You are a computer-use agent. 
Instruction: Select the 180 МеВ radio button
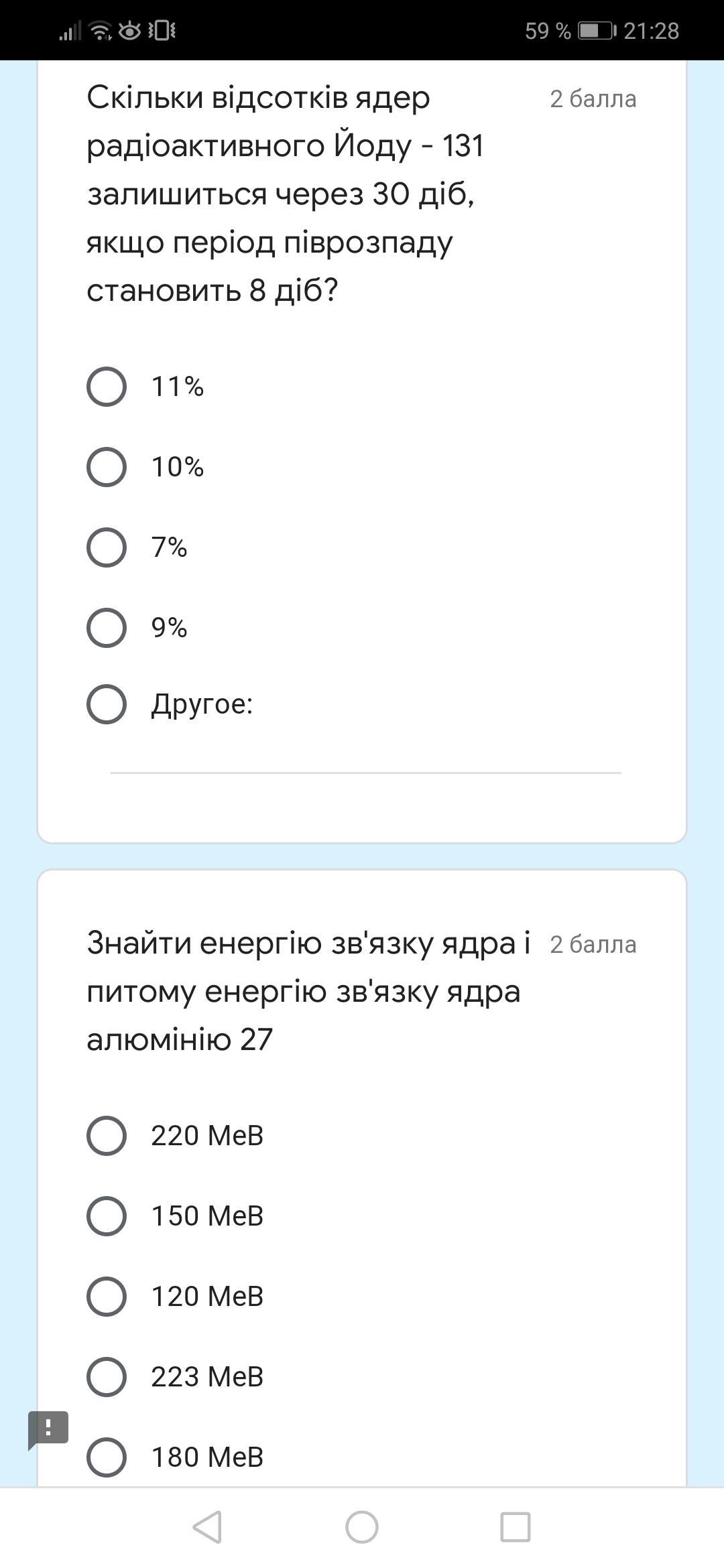pos(107,1457)
